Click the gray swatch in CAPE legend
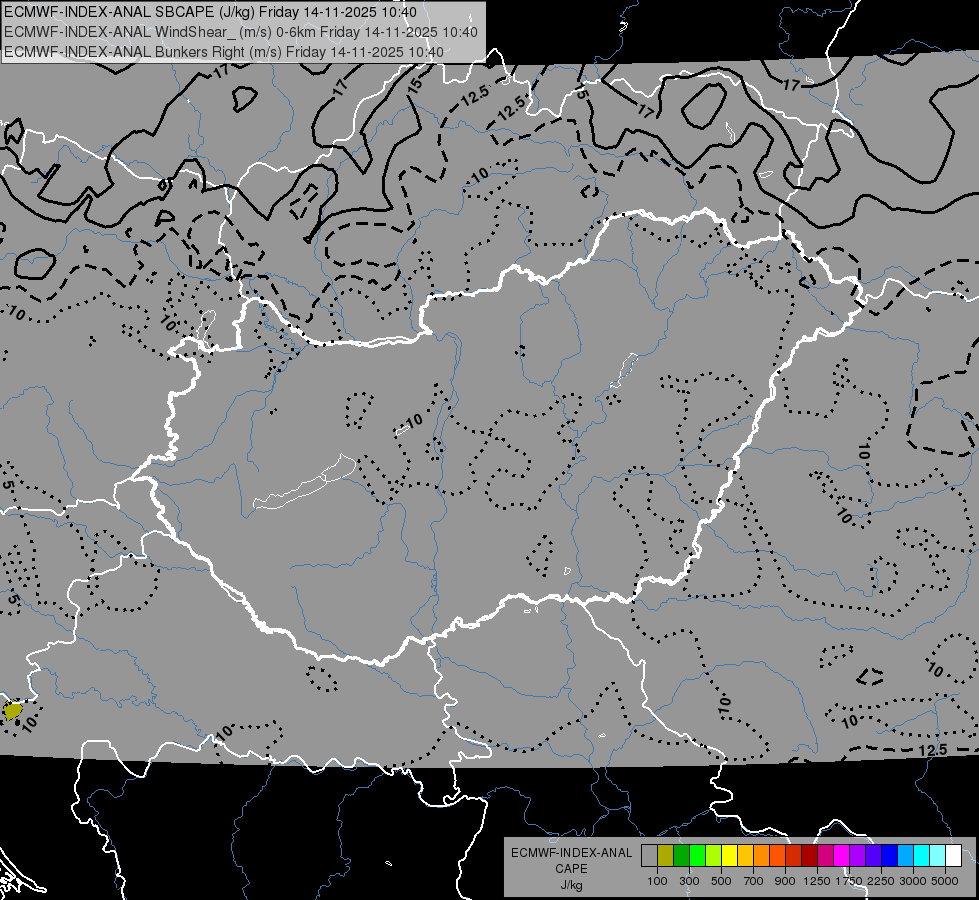 (x=649, y=855)
